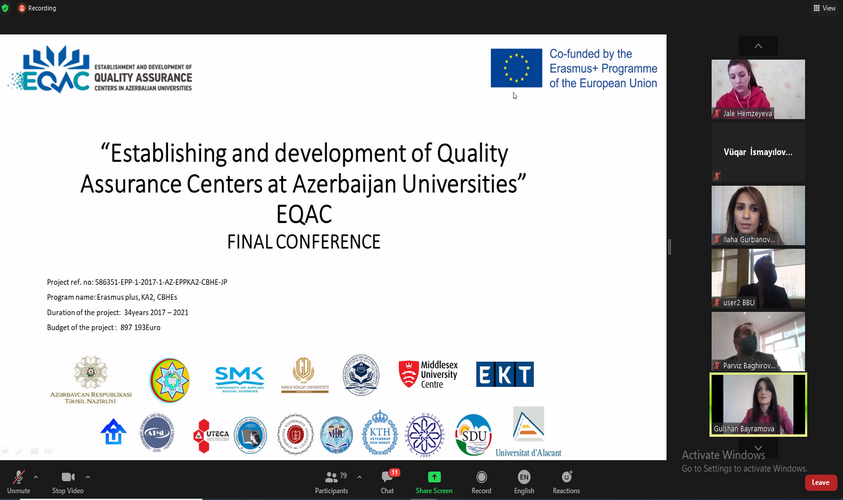The height and width of the screenshot is (500, 843).
Task: Open English interpretation language option
Action: pyautogui.click(x=524, y=481)
